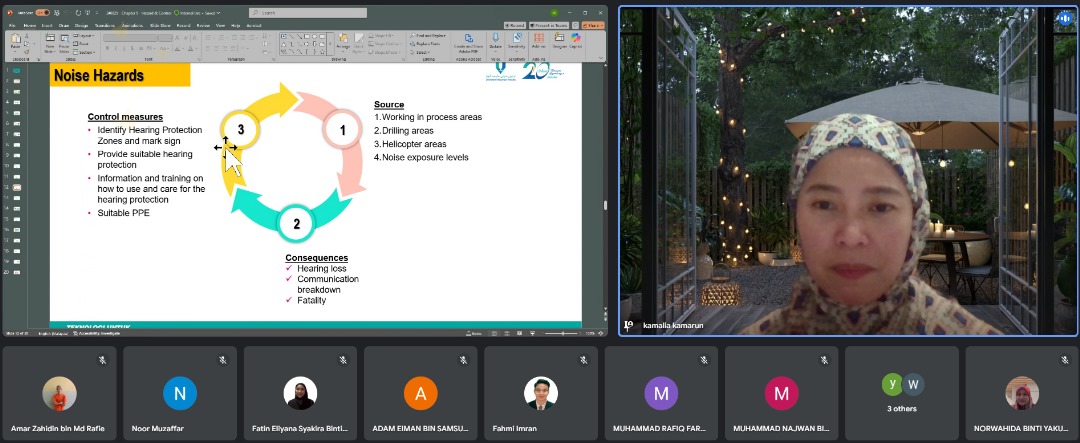Click the Normal view icon in status bar
This screenshot has height=443, width=1080.
point(494,333)
